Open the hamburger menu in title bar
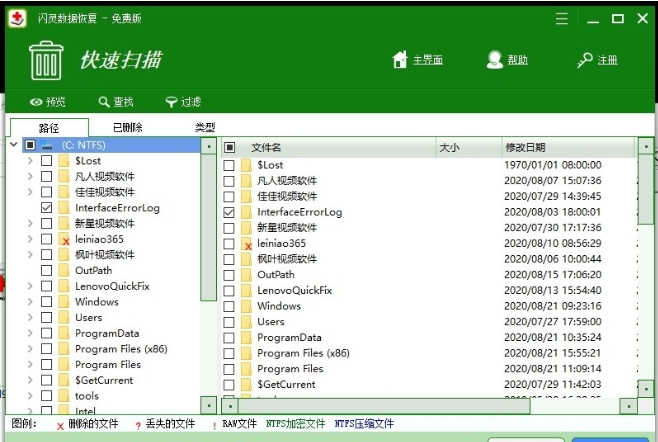 (x=562, y=19)
